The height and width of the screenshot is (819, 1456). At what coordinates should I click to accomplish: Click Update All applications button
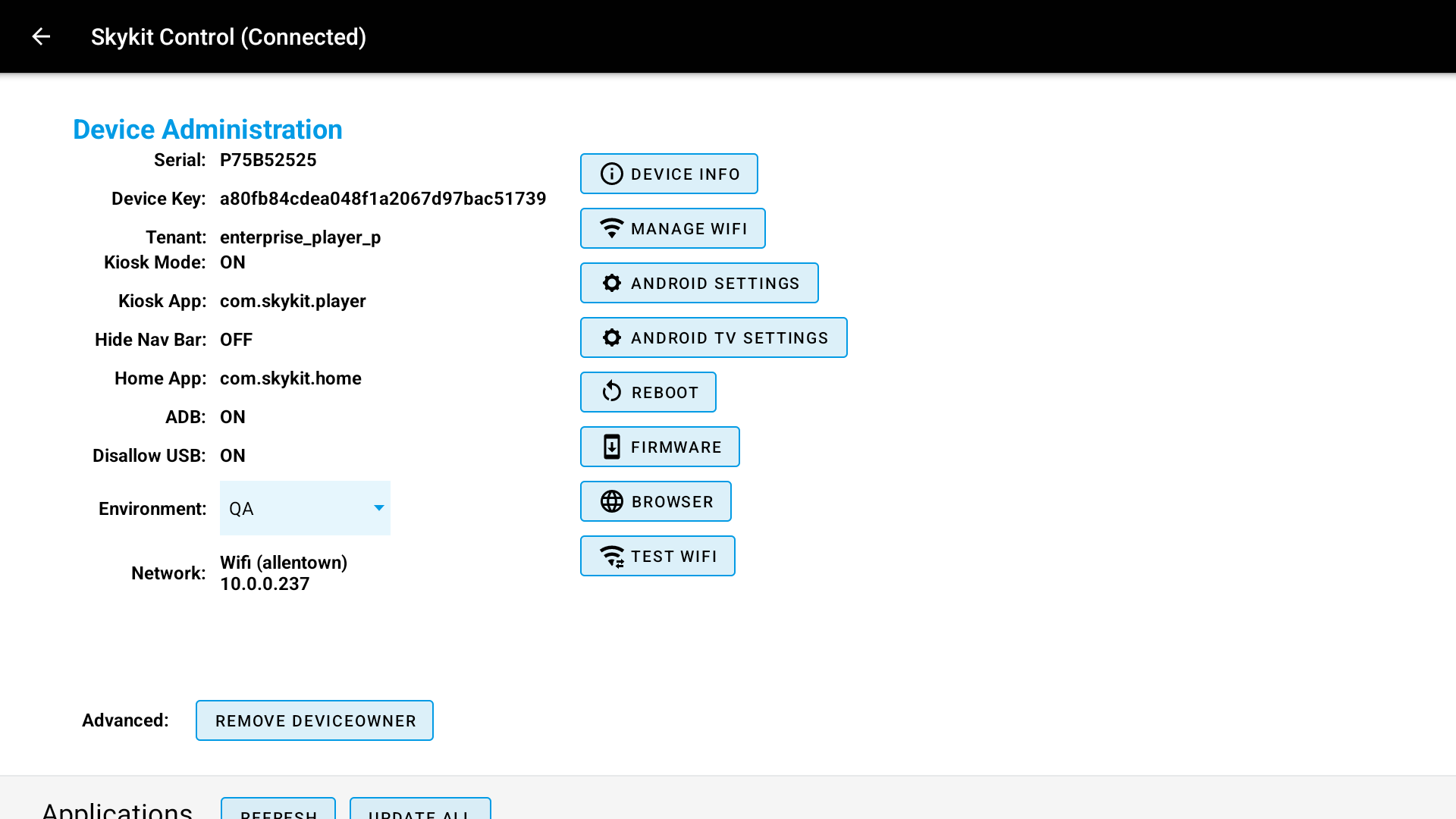[x=420, y=808]
